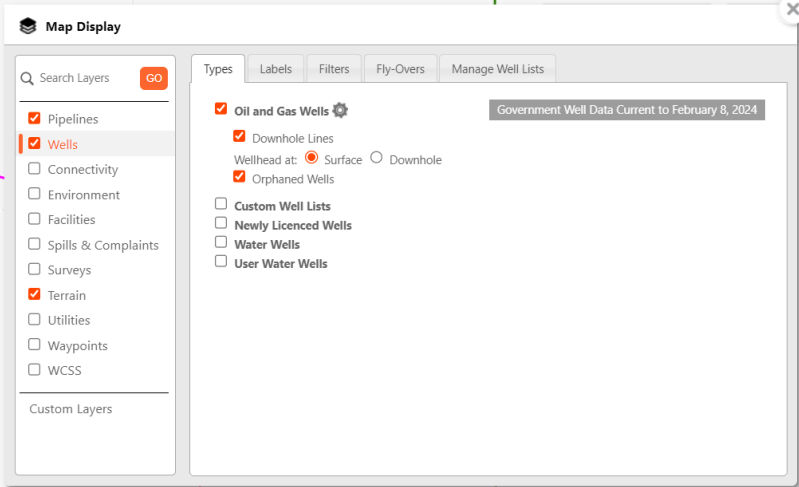The height and width of the screenshot is (487, 799).
Task: Toggle the Terrain layer checkbox
Action: (35, 295)
